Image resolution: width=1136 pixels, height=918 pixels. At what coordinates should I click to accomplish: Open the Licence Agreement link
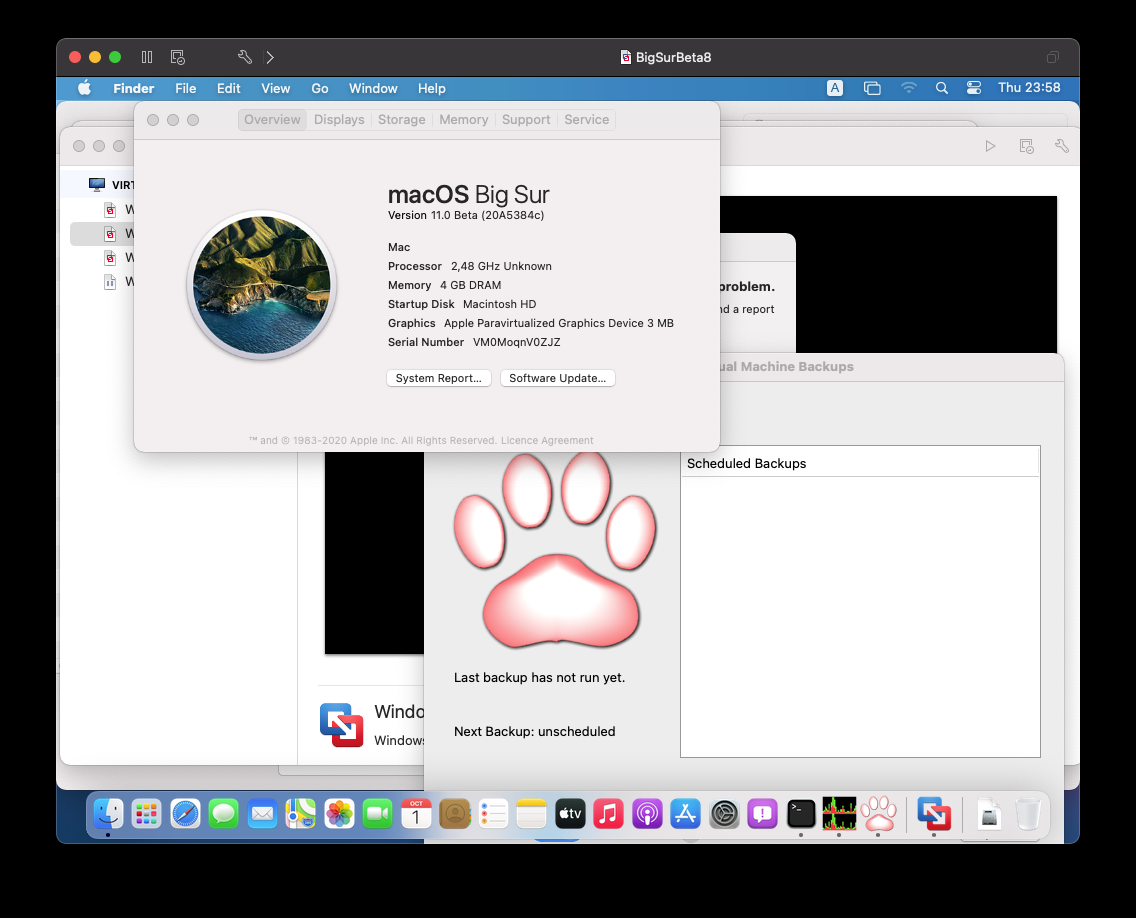(547, 441)
